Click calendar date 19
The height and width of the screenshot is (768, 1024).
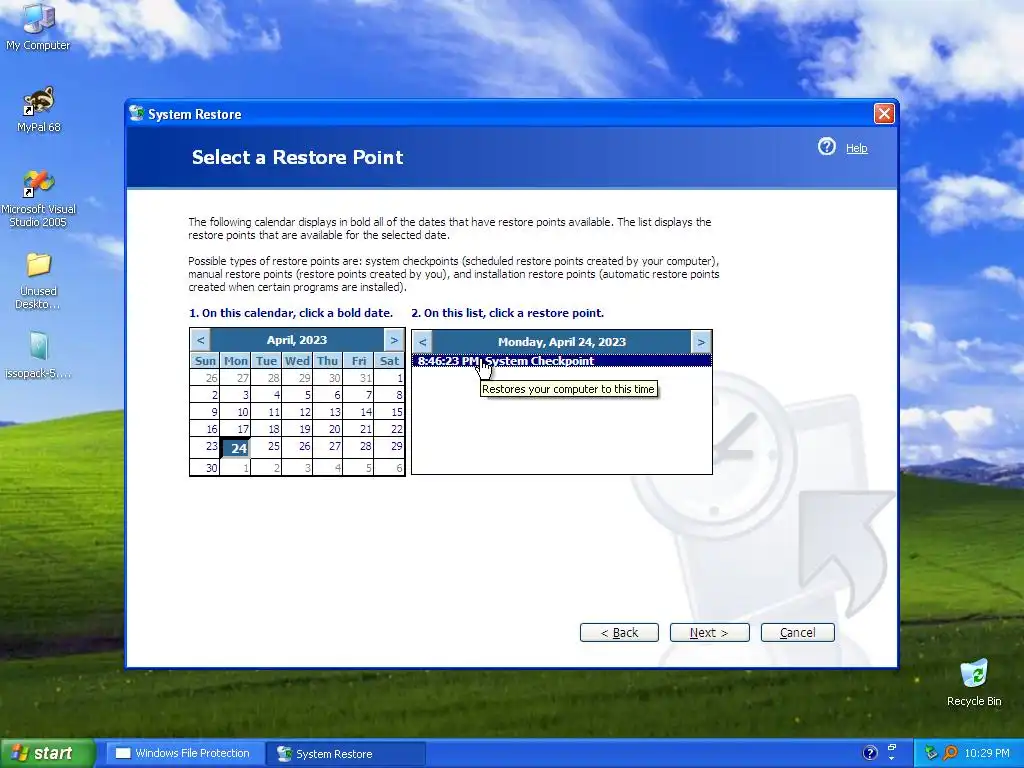click(x=296, y=429)
